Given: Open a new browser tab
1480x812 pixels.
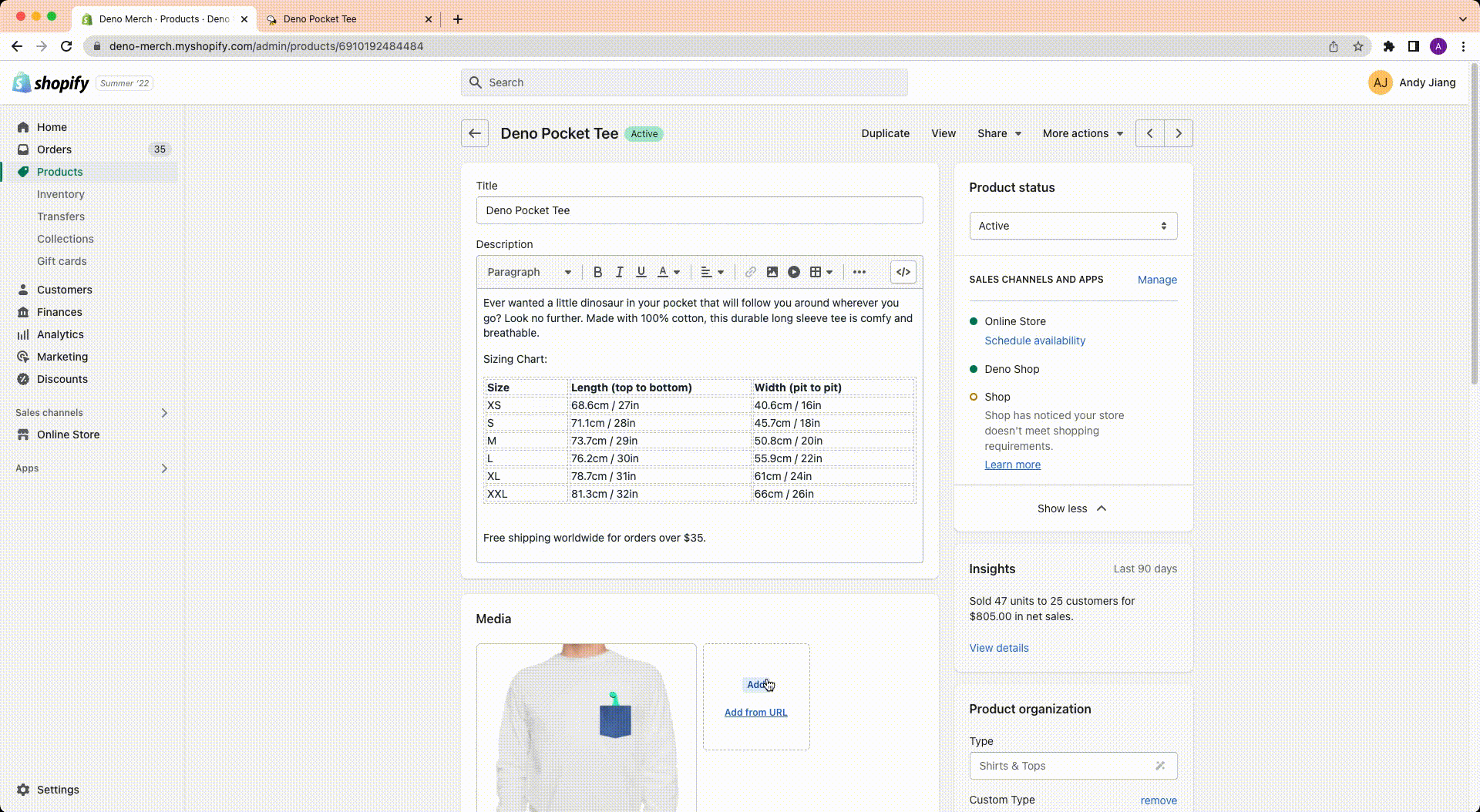Looking at the screenshot, I should click(458, 19).
